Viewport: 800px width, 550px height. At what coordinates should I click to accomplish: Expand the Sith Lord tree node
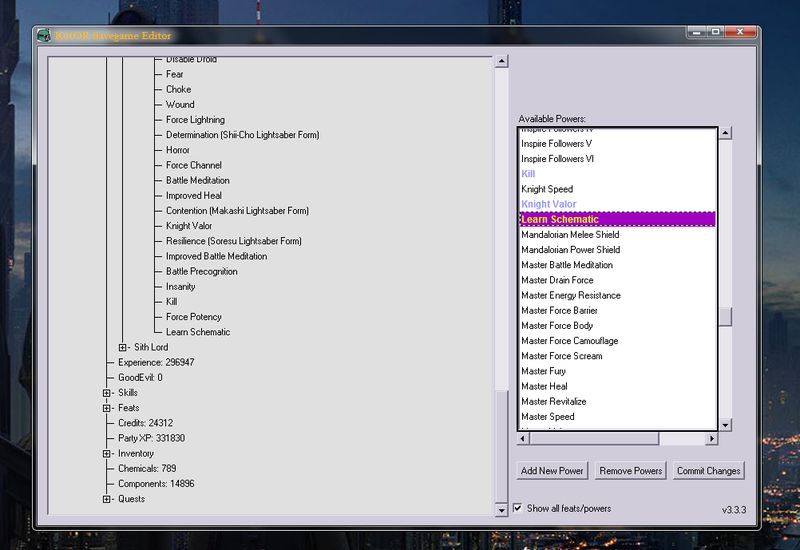(122, 347)
